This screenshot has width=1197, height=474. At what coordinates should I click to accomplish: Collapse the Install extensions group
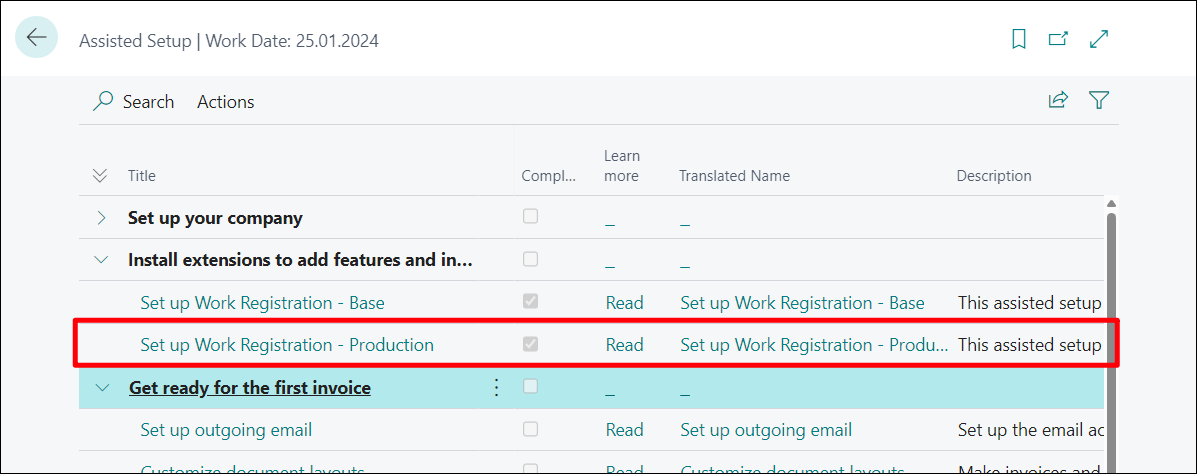[x=102, y=260]
